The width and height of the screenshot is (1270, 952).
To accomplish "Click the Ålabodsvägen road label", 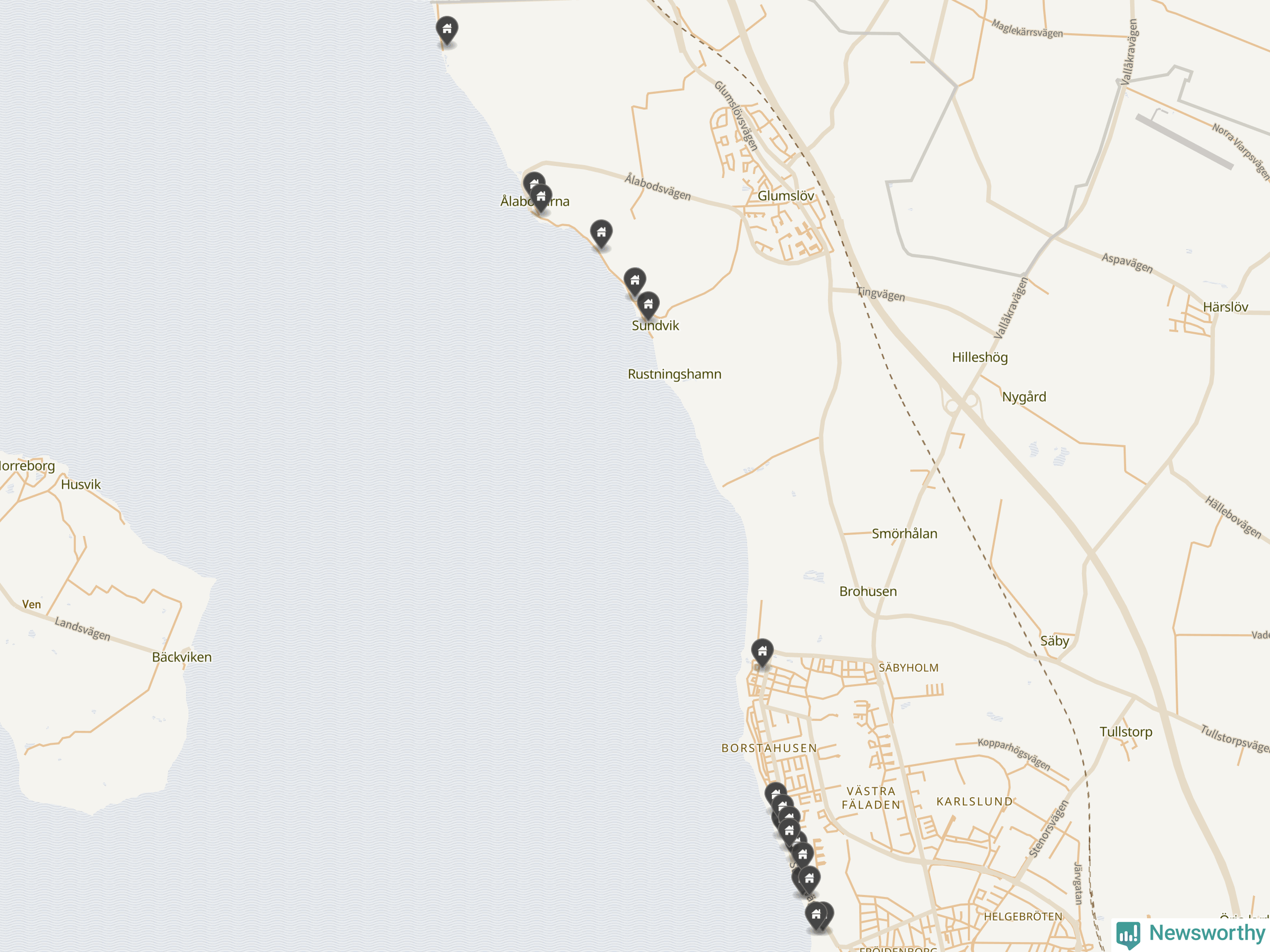I will (658, 187).
